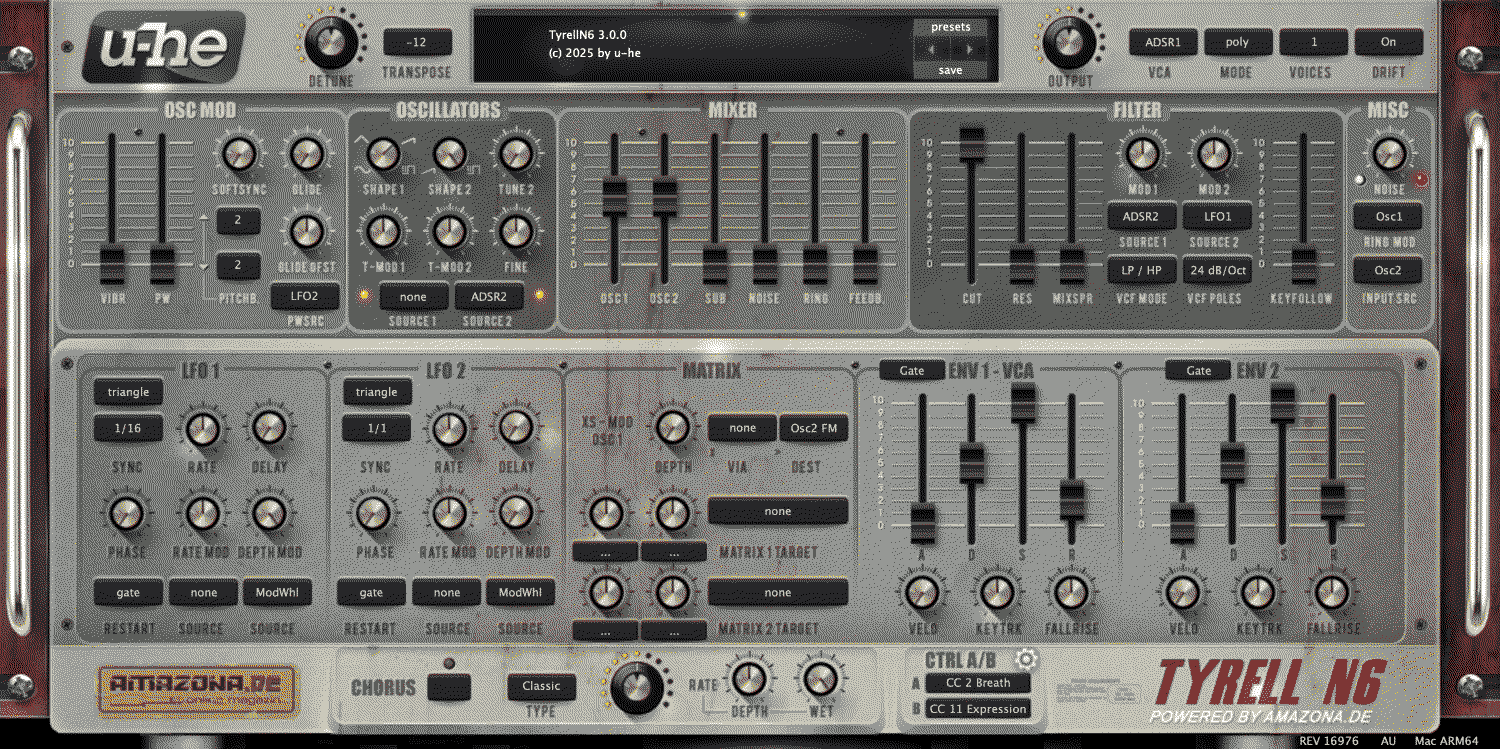
Task: Go to the previous preset arrow
Action: click(x=931, y=49)
